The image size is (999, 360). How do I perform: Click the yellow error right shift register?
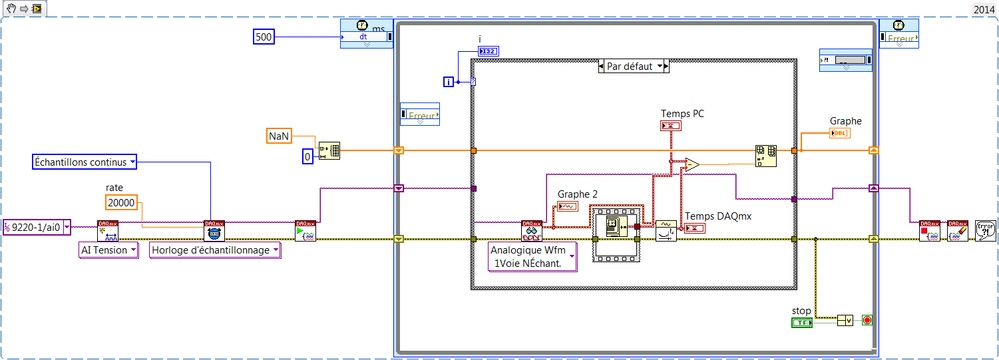click(x=873, y=239)
